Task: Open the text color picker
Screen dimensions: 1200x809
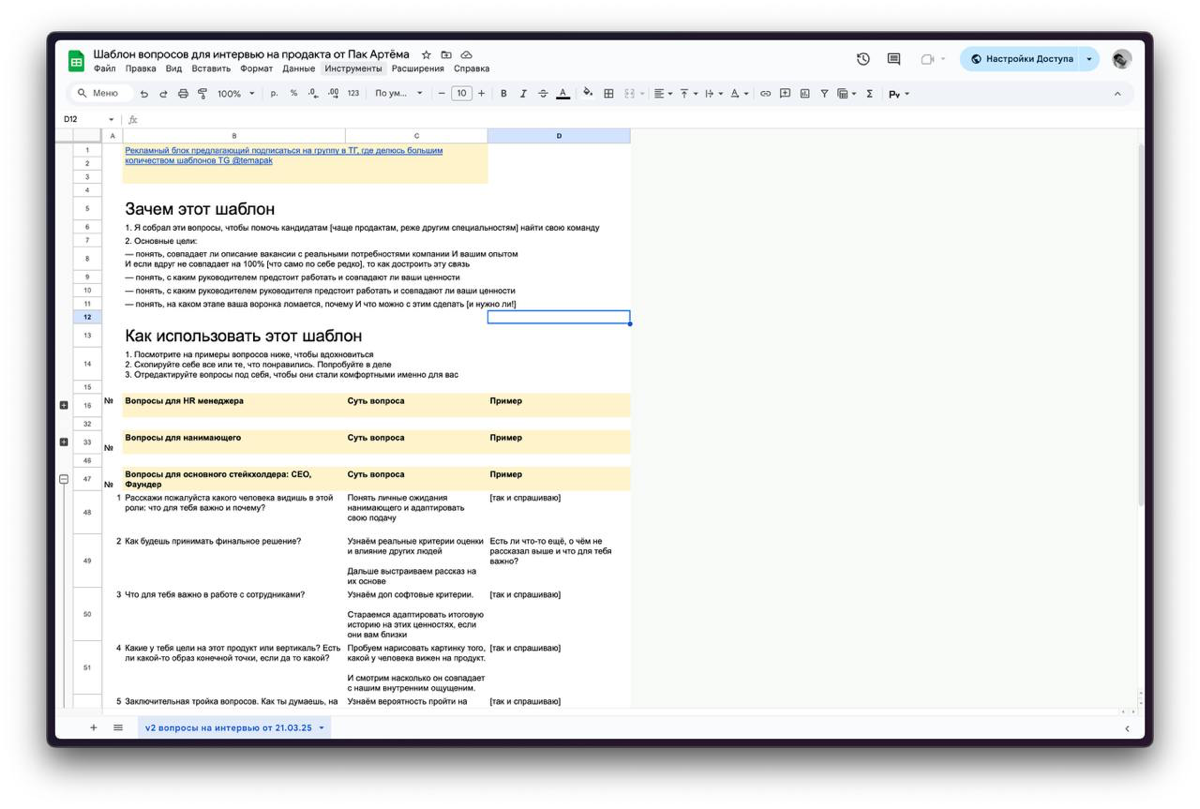Action: 563,94
